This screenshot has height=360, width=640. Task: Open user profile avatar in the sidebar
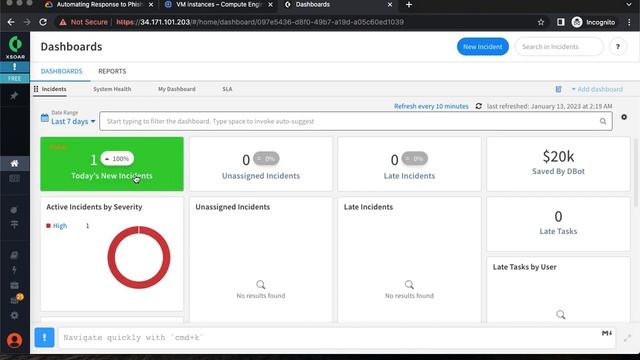pos(14,340)
